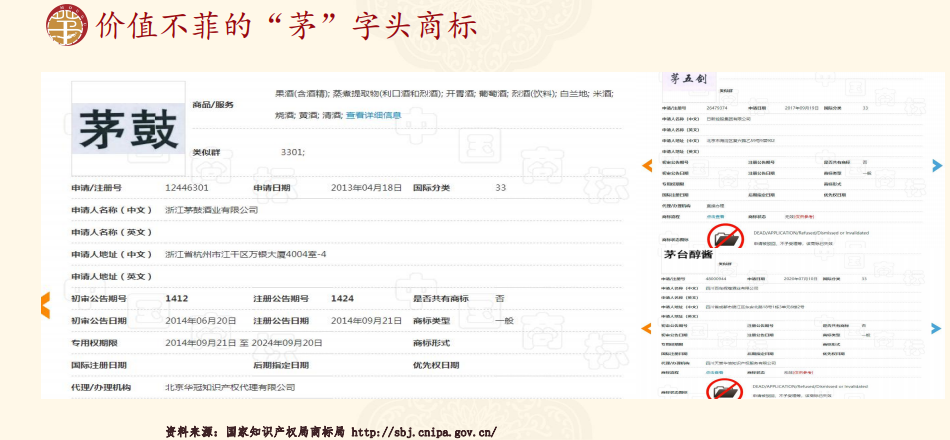
Task: Click the blue next arrow of the 茅五剑 record
Action: 937,165
